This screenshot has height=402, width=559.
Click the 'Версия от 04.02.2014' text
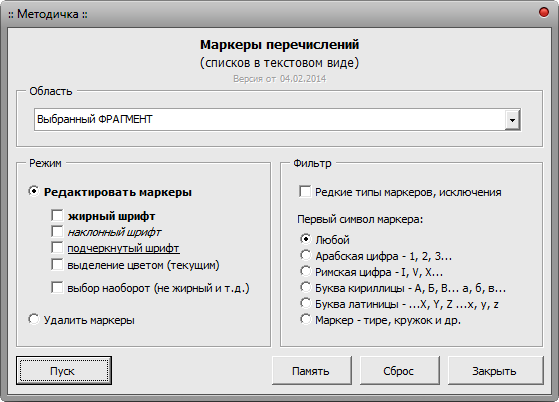coord(280,79)
